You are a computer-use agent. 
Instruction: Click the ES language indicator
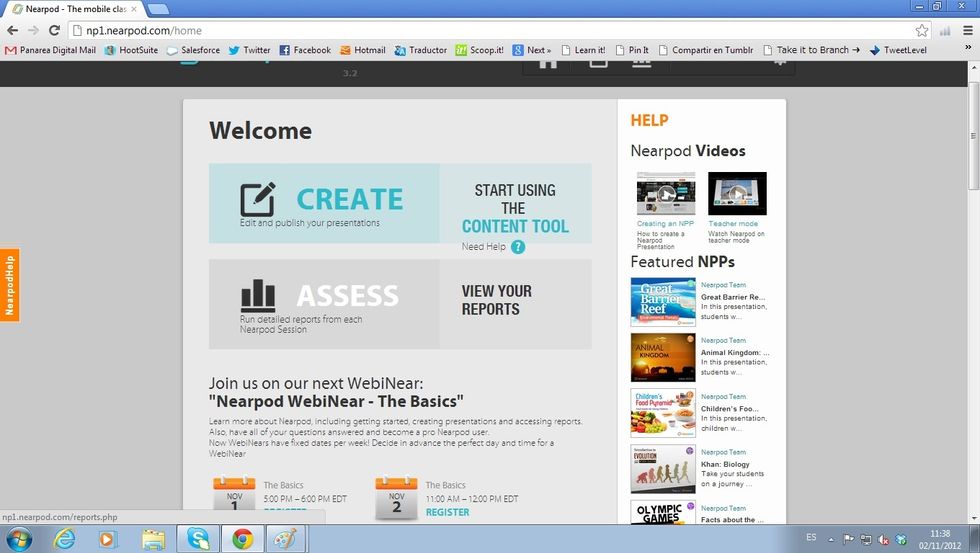[x=811, y=537]
